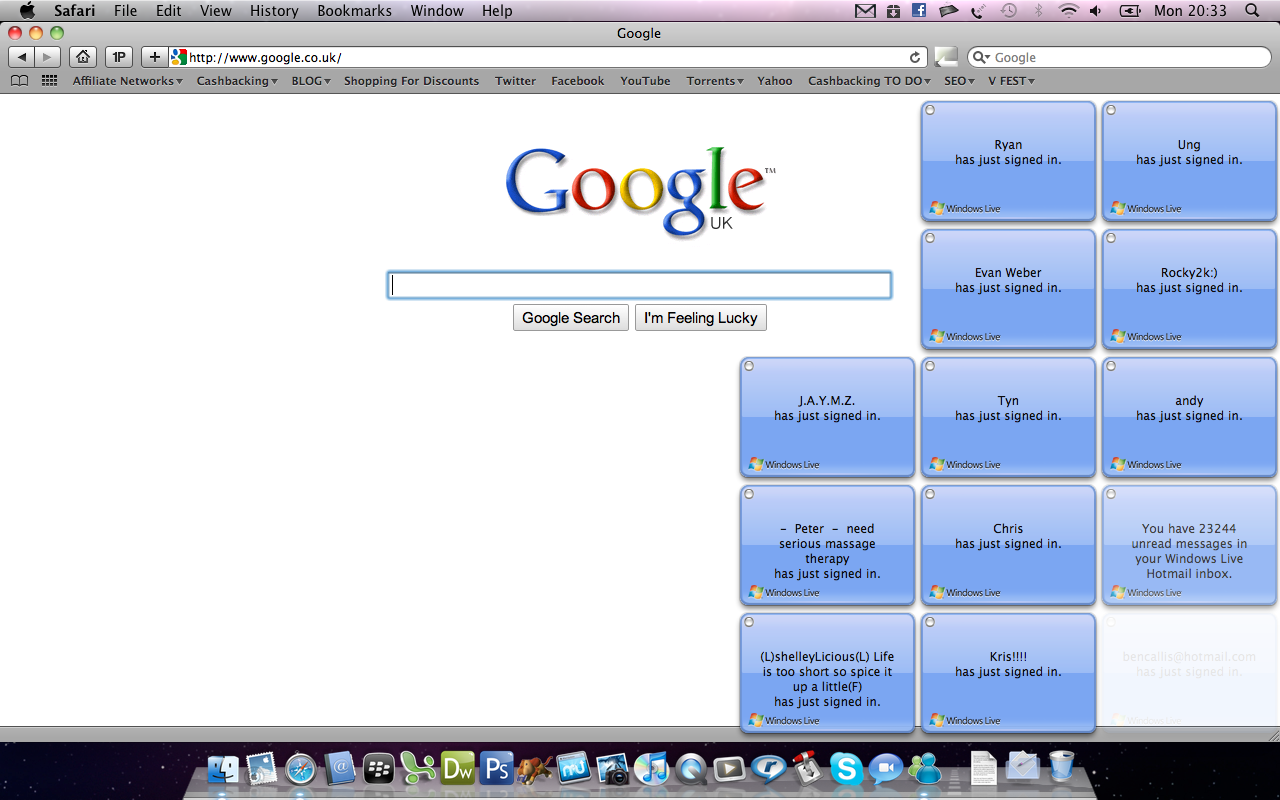Open iPhoto from the dock

click(x=613, y=768)
